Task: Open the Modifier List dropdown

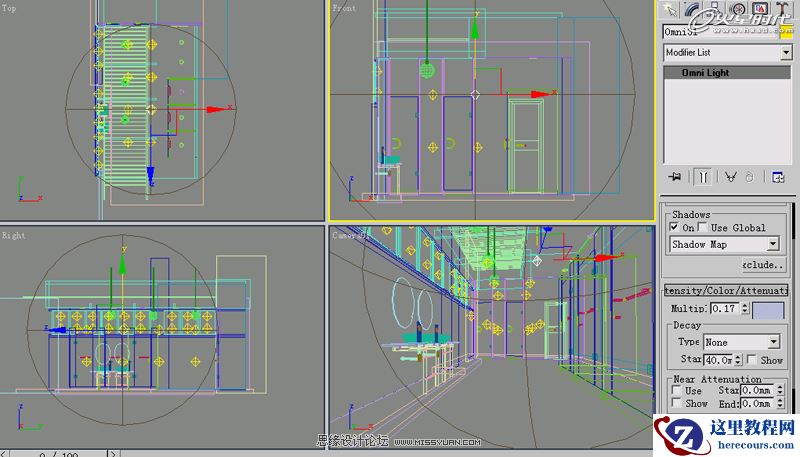Action: click(786, 52)
